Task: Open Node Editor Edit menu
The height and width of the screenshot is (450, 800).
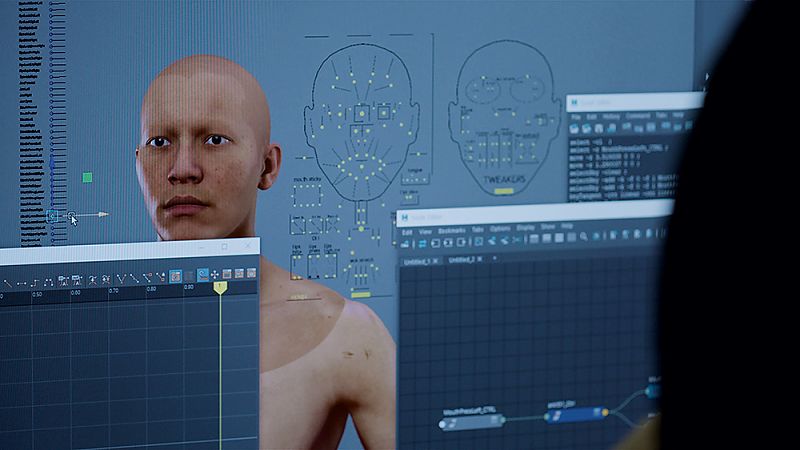Action: [x=407, y=232]
